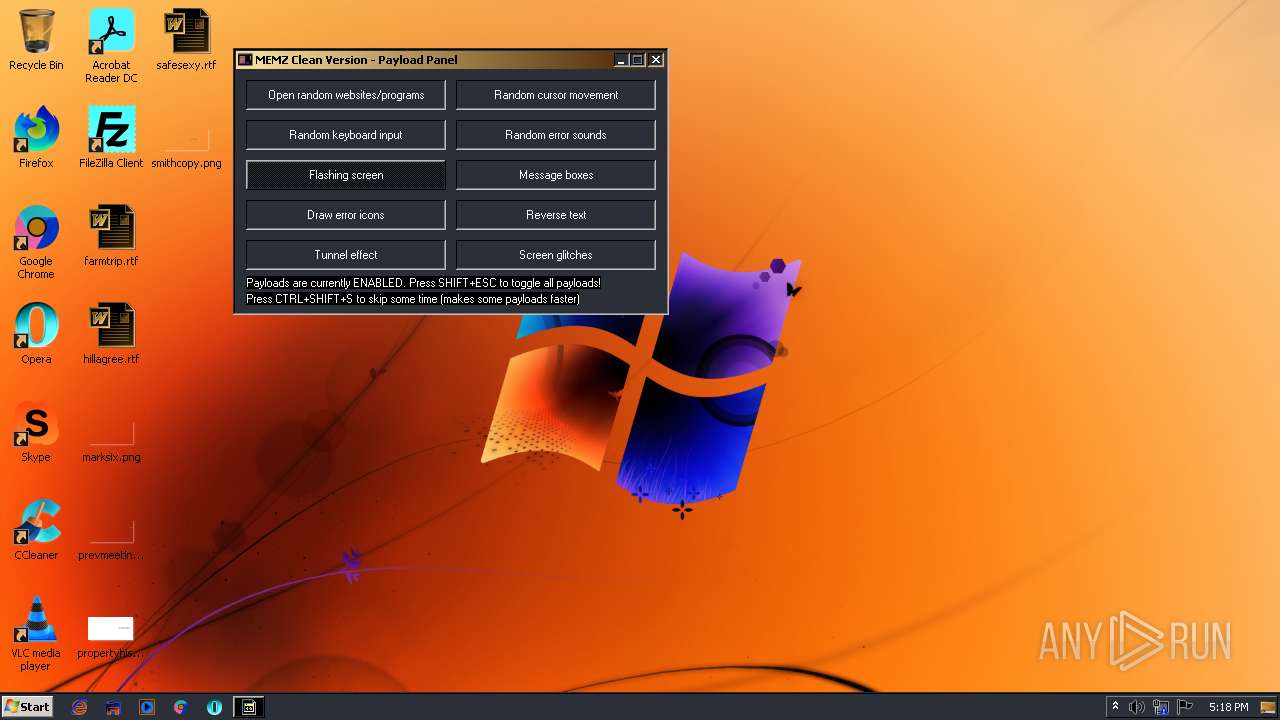Open Windows Media Player taskbar icon

147,707
